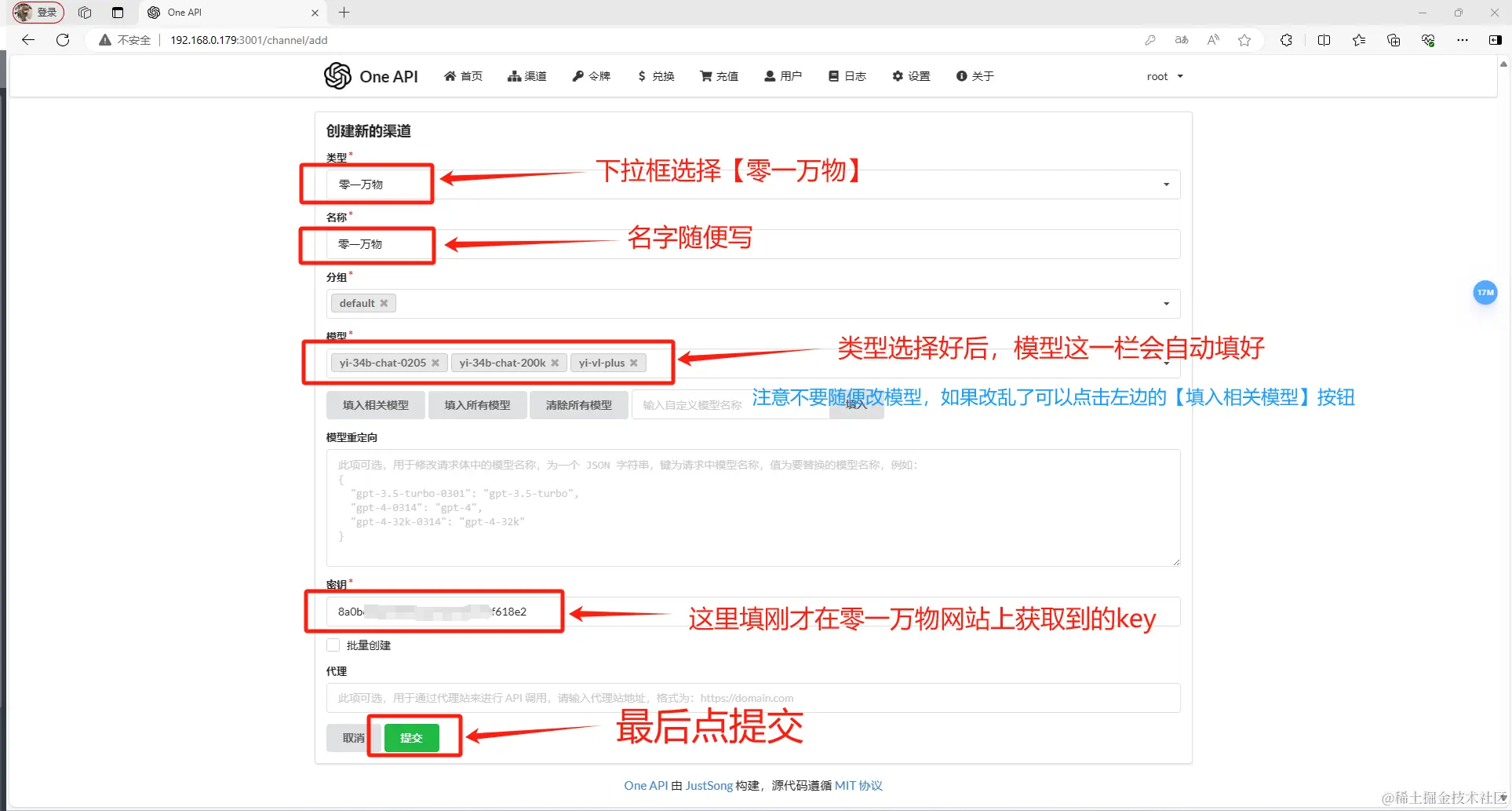Open the favorites list icon
This screenshot has width=1512, height=811.
pyautogui.click(x=1359, y=40)
